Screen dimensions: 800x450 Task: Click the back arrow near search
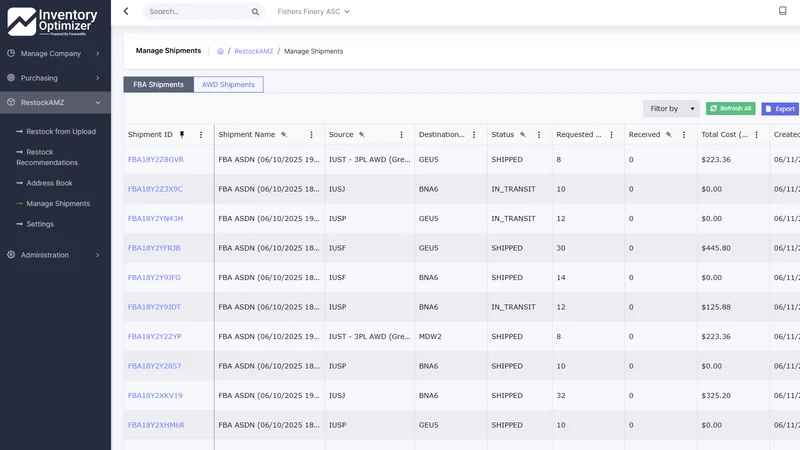click(126, 11)
